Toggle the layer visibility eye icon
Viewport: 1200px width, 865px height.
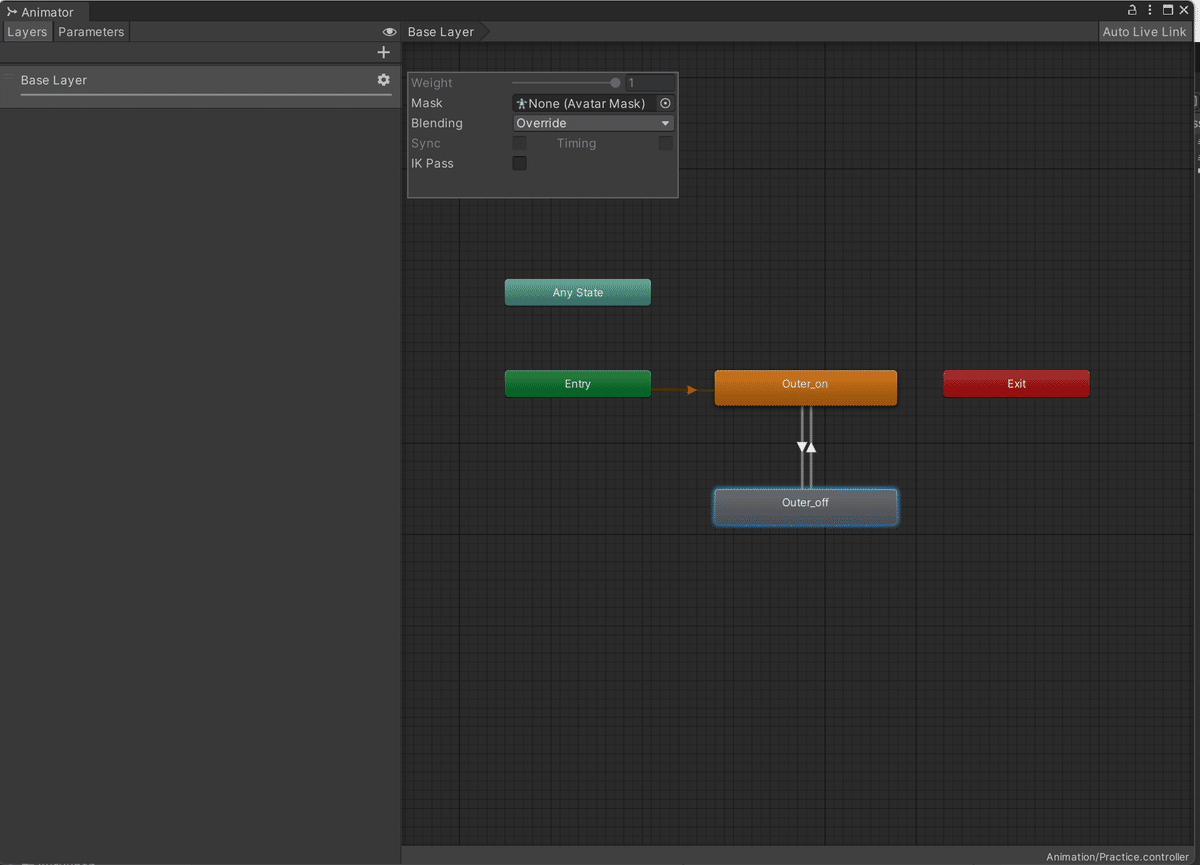(x=389, y=31)
